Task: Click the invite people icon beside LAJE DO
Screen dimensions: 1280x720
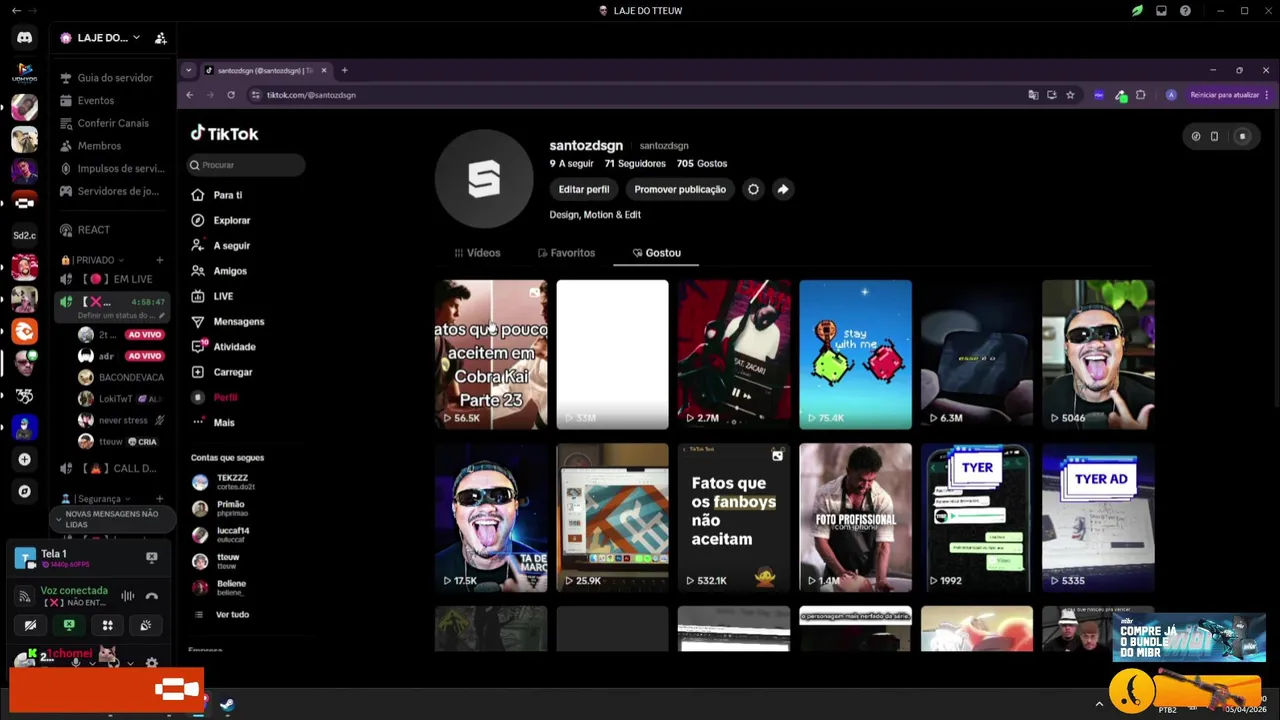Action: 160,38
